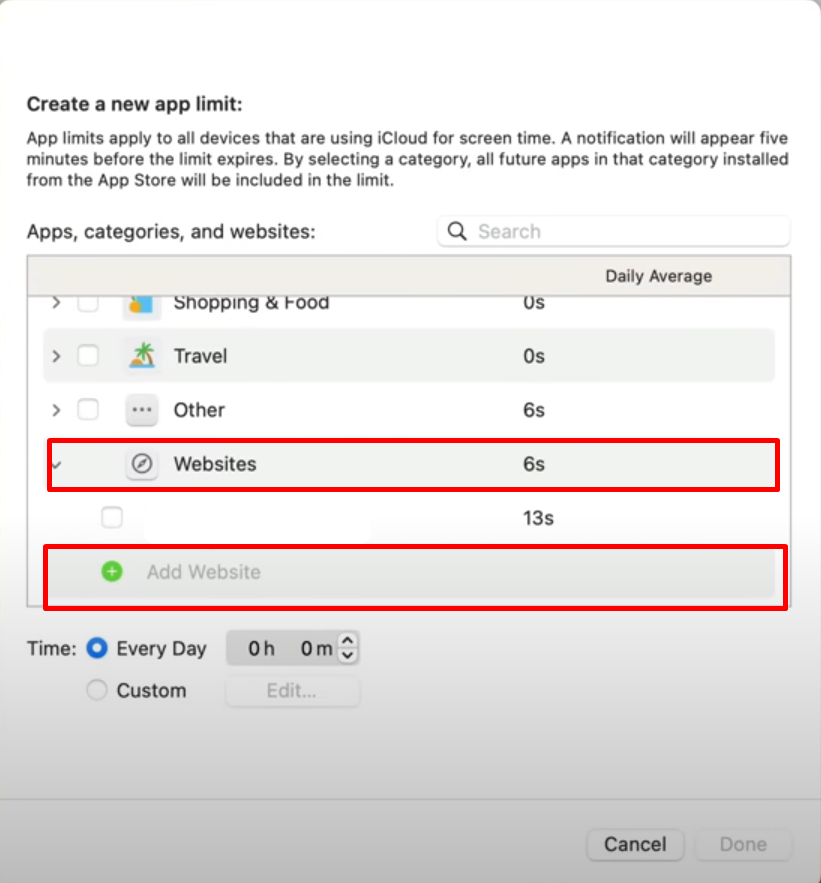
Task: Expand the Shopping & Food category
Action: coord(56,303)
